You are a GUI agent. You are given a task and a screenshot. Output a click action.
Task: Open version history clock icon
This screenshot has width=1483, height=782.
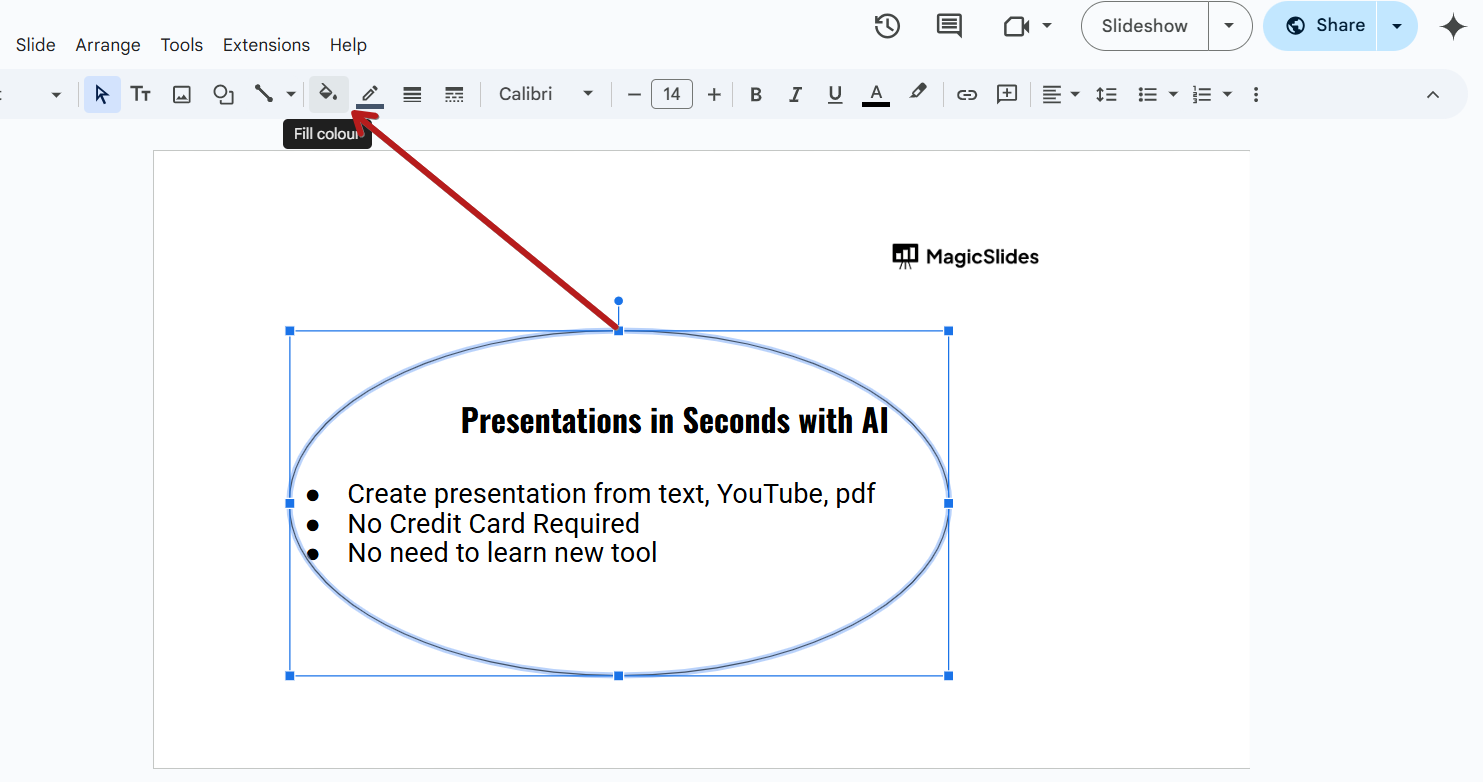tap(887, 26)
